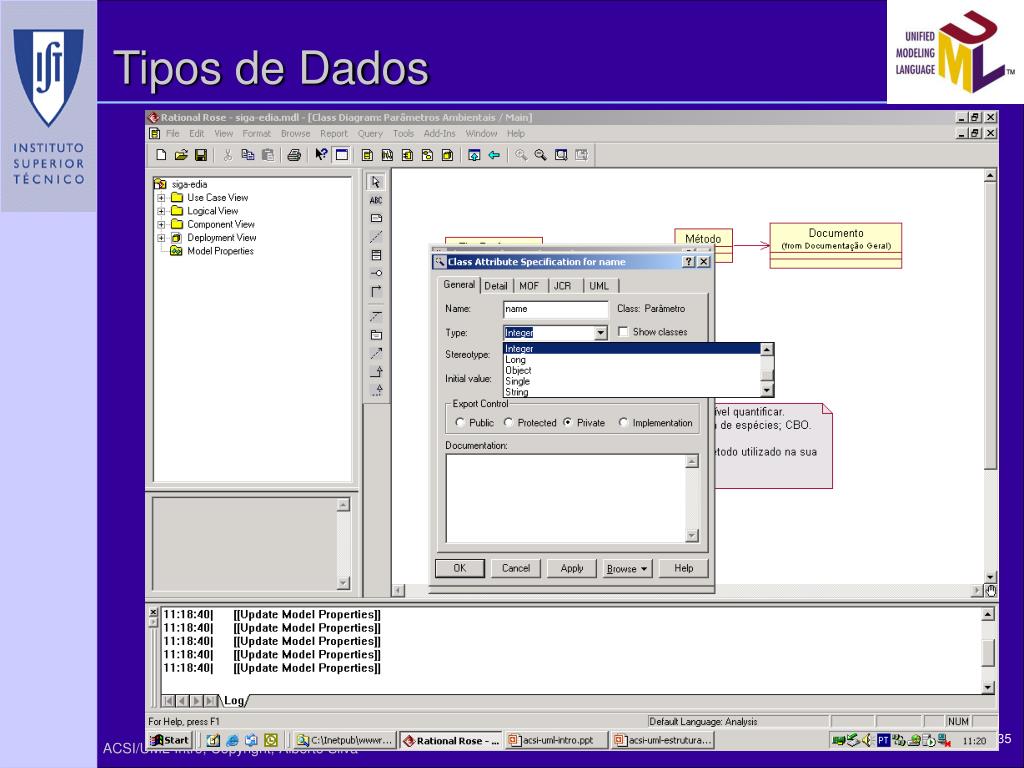The width and height of the screenshot is (1024, 768).
Task: Select the Selection pointer tool
Action: (x=376, y=182)
